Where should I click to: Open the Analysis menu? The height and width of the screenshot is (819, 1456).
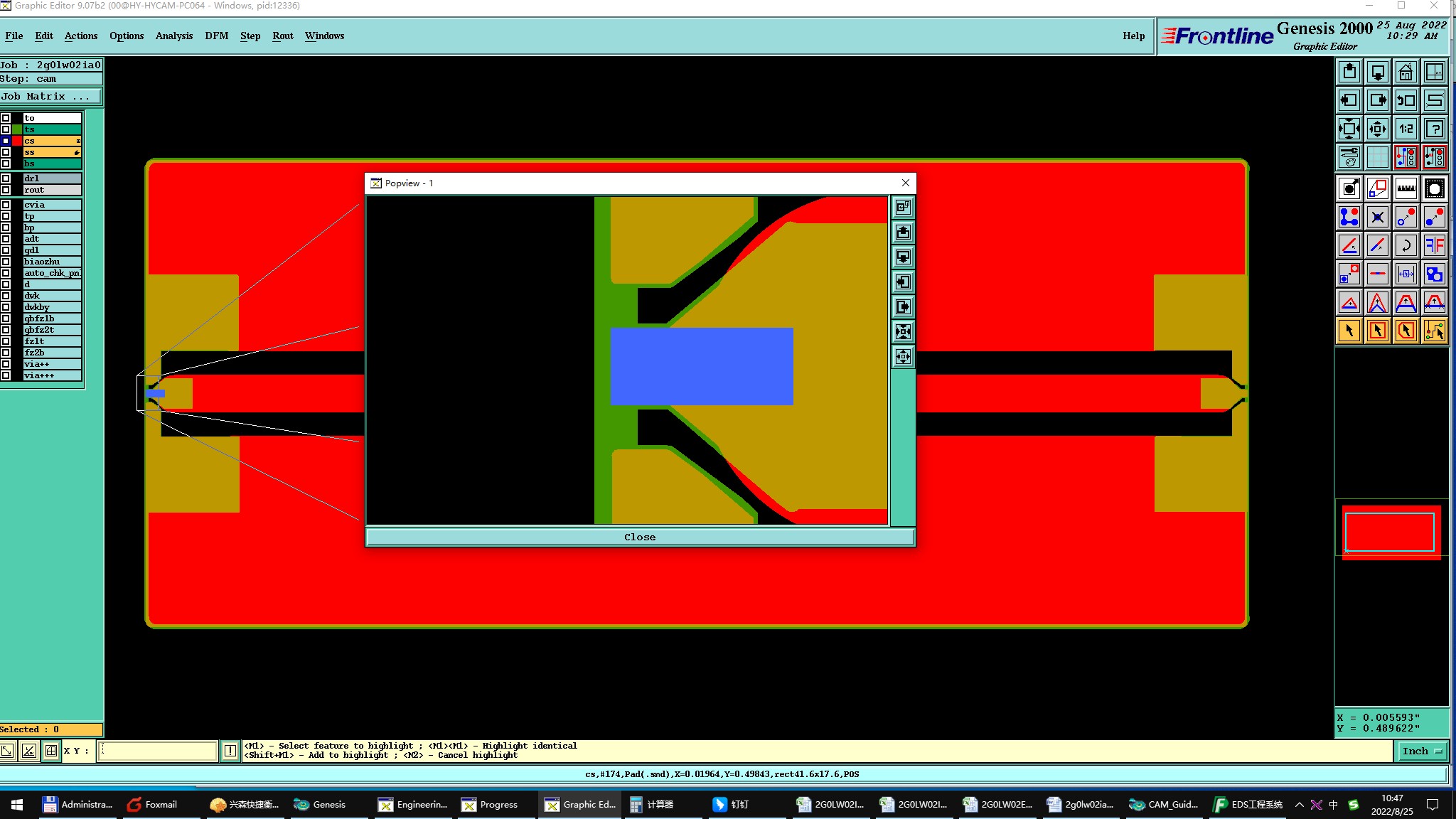pyautogui.click(x=173, y=36)
